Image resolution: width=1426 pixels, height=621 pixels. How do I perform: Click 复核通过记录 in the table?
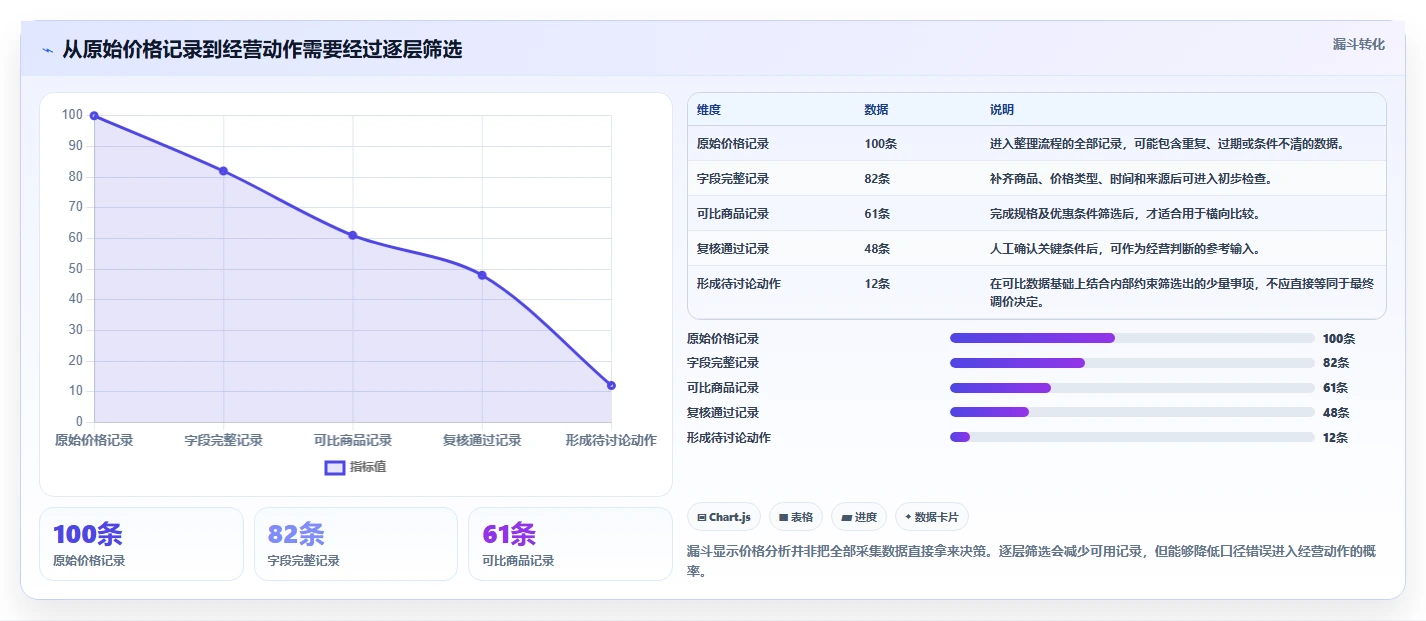click(x=733, y=249)
